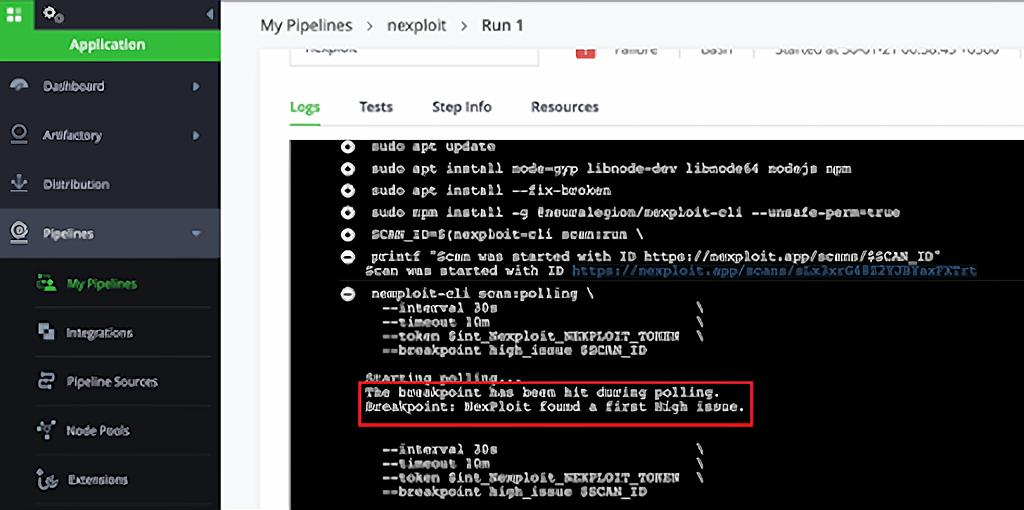The height and width of the screenshot is (510, 1024).
Task: Collapse the sidebar with arrow icon
Action: coord(208,15)
